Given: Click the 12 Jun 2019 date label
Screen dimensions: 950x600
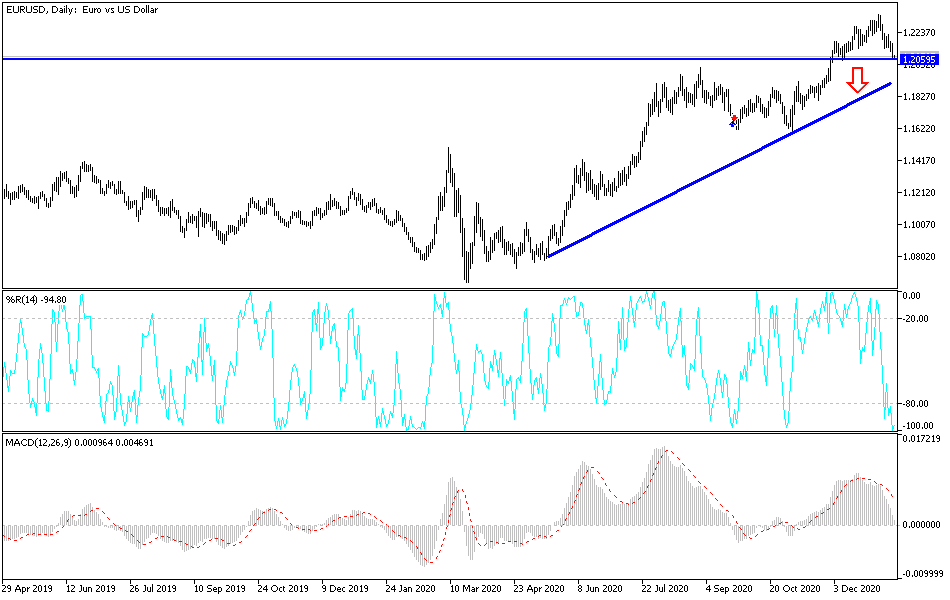Looking at the screenshot, I should [x=91, y=588].
